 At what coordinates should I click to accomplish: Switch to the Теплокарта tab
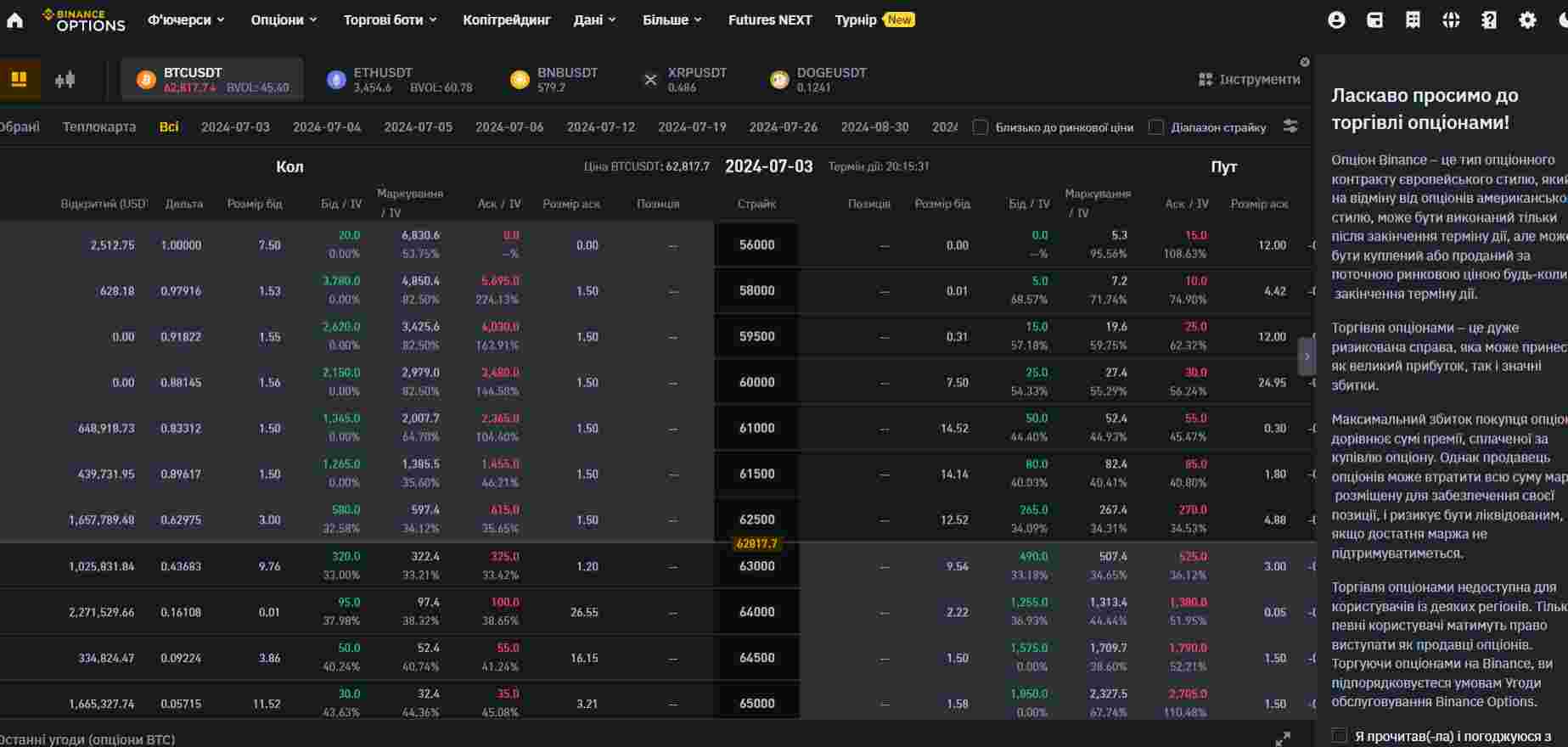point(99,126)
